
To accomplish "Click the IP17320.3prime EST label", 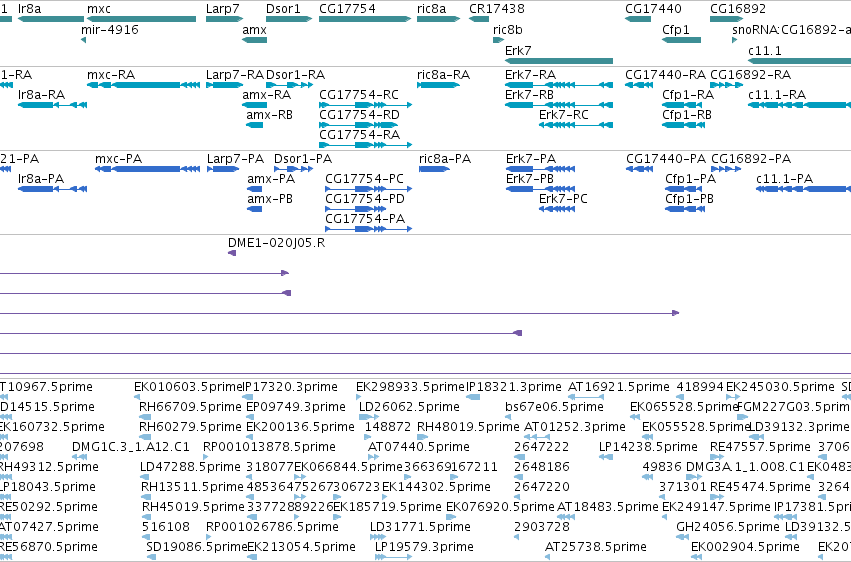I will tap(290, 386).
